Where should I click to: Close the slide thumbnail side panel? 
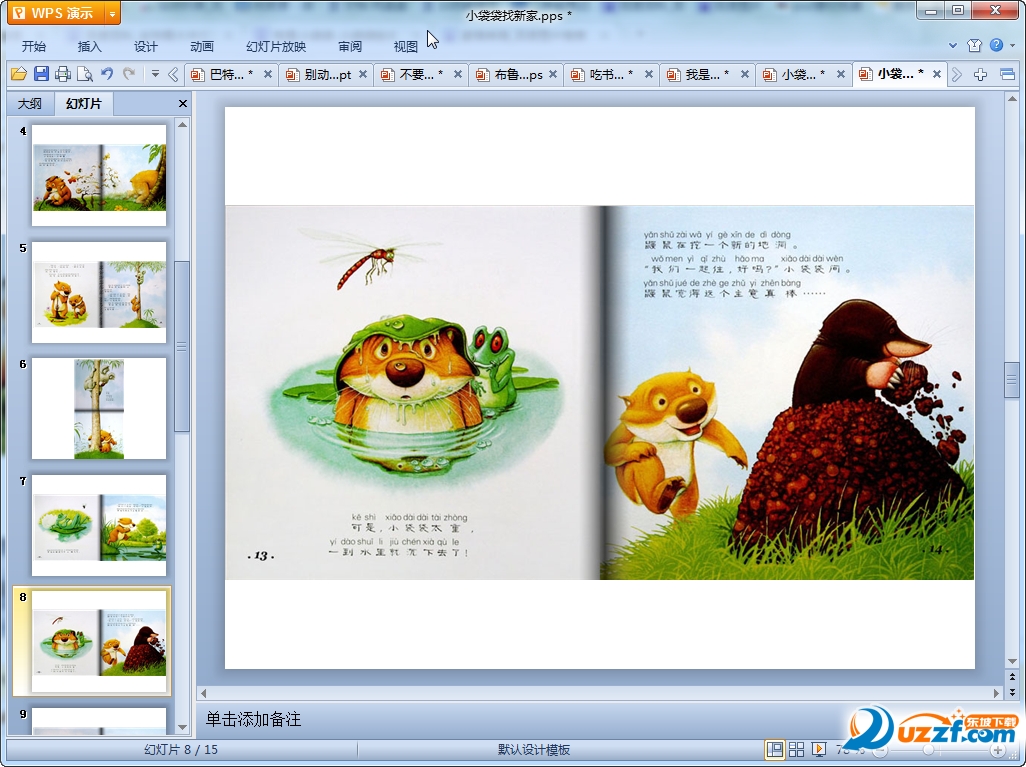click(x=183, y=103)
